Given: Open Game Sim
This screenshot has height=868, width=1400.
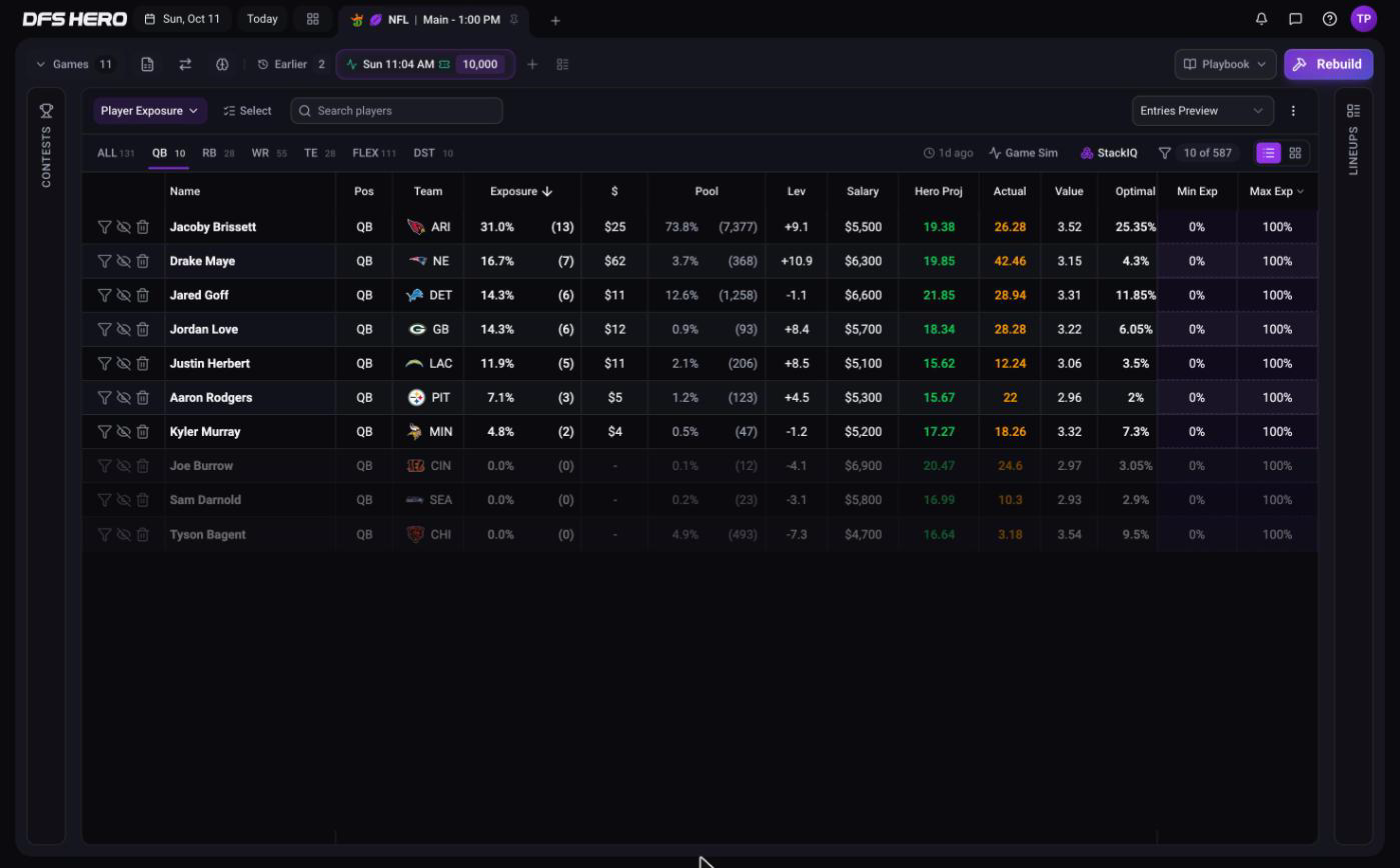Looking at the screenshot, I should (1023, 153).
